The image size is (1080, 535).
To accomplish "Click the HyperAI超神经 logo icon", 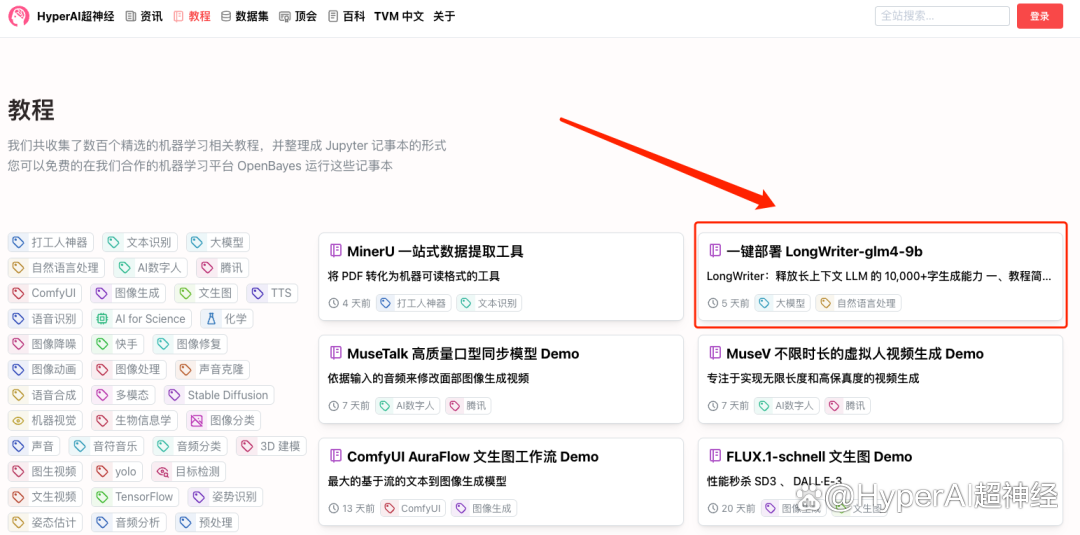I will tap(19, 16).
